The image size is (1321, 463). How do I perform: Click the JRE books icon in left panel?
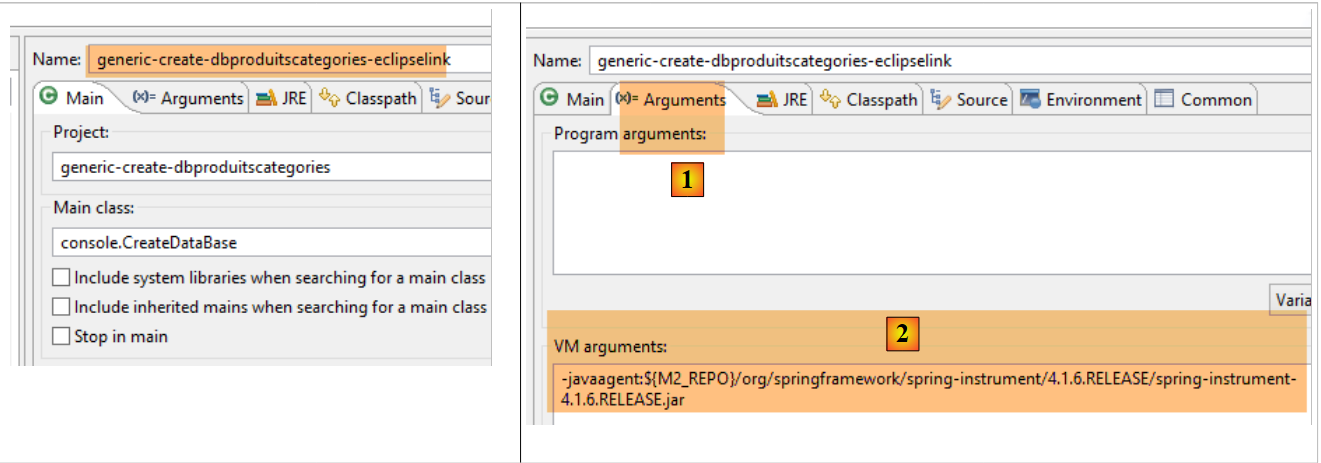[265, 98]
